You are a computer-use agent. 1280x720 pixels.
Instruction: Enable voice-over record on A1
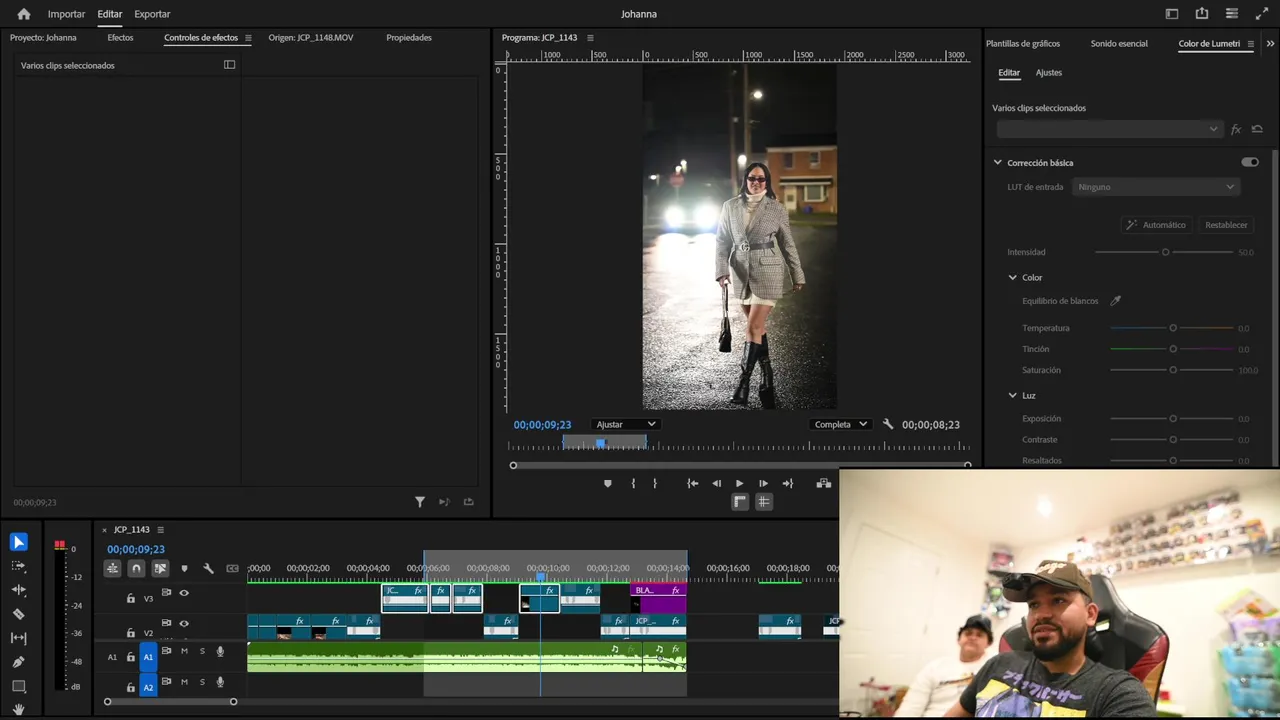pyautogui.click(x=220, y=651)
